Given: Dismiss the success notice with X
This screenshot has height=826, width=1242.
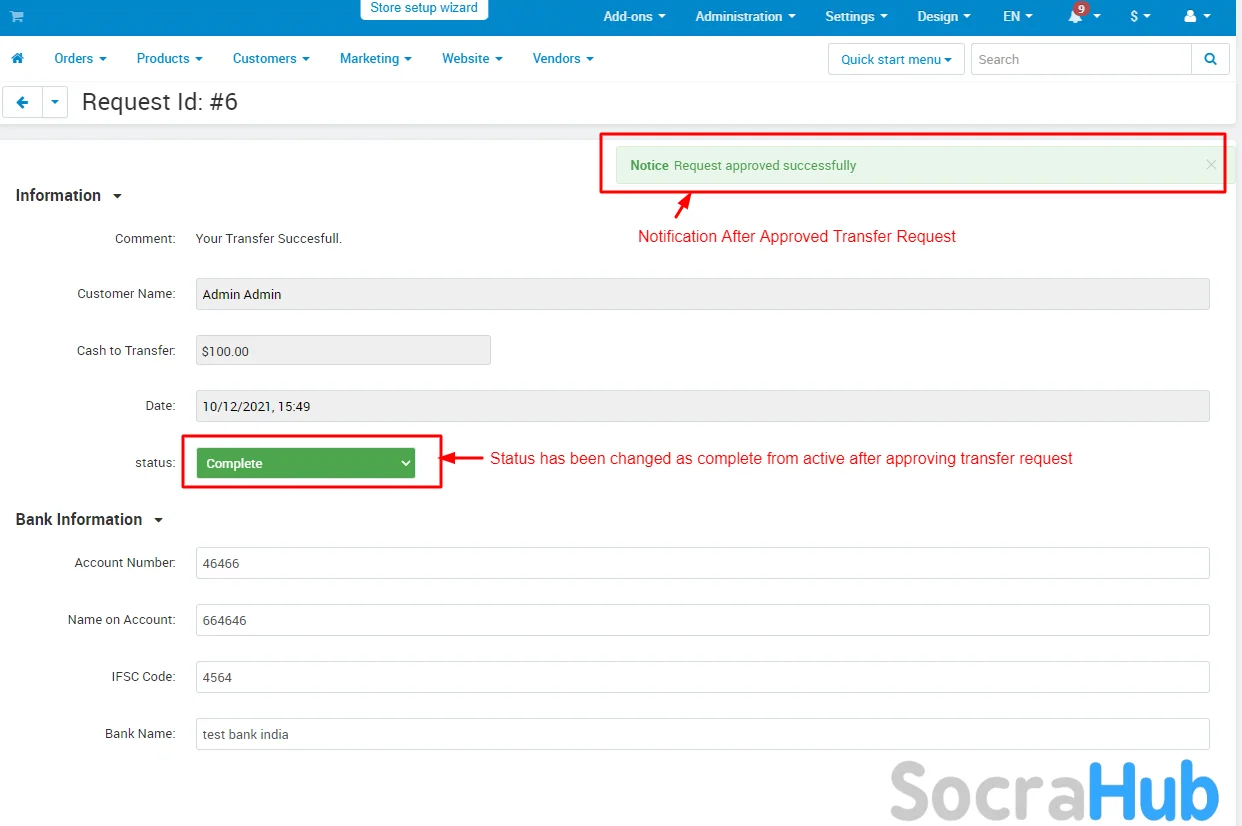Looking at the screenshot, I should (x=1211, y=165).
